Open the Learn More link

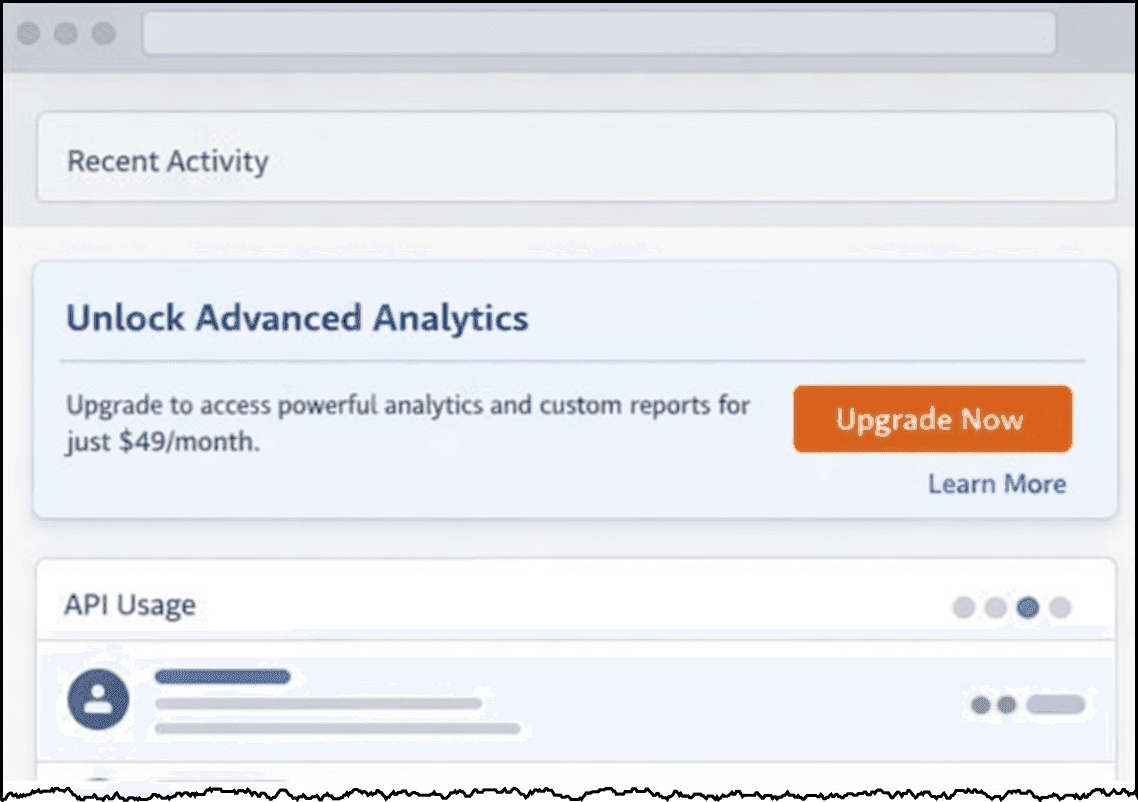click(996, 484)
